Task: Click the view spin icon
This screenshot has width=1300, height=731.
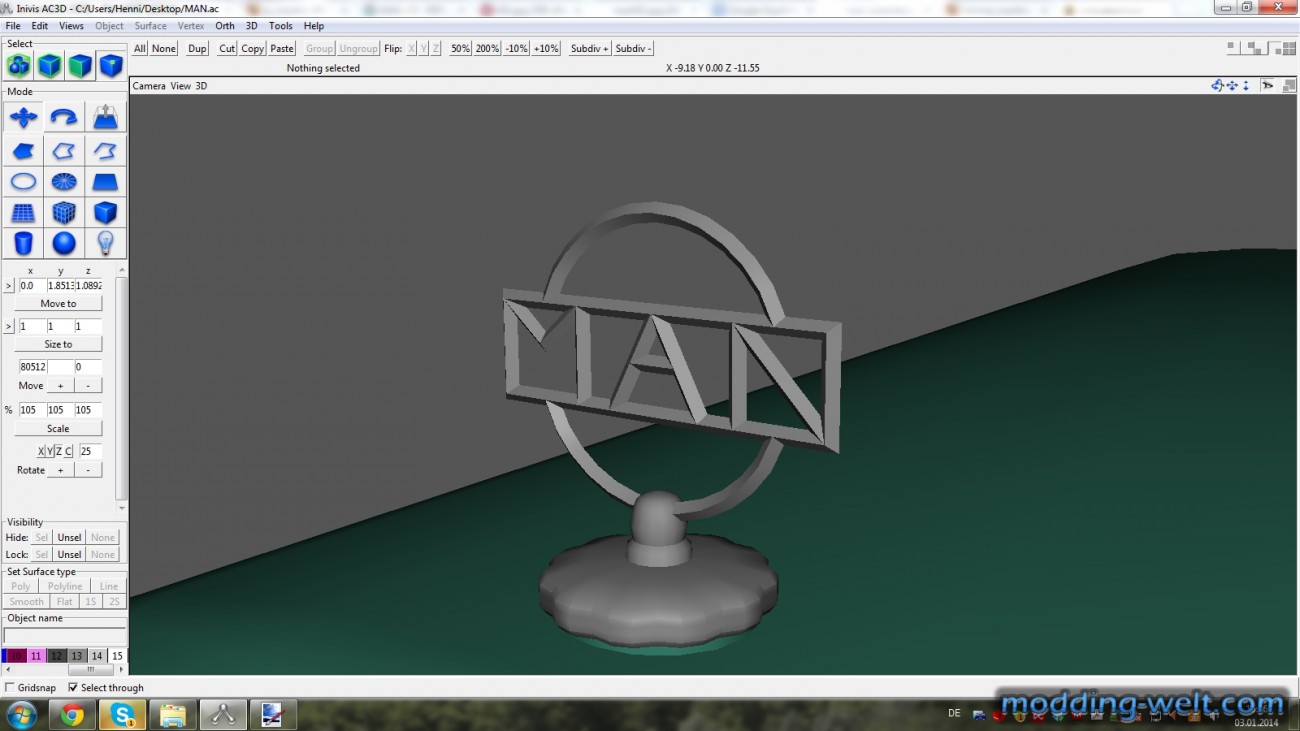Action: tap(1217, 86)
